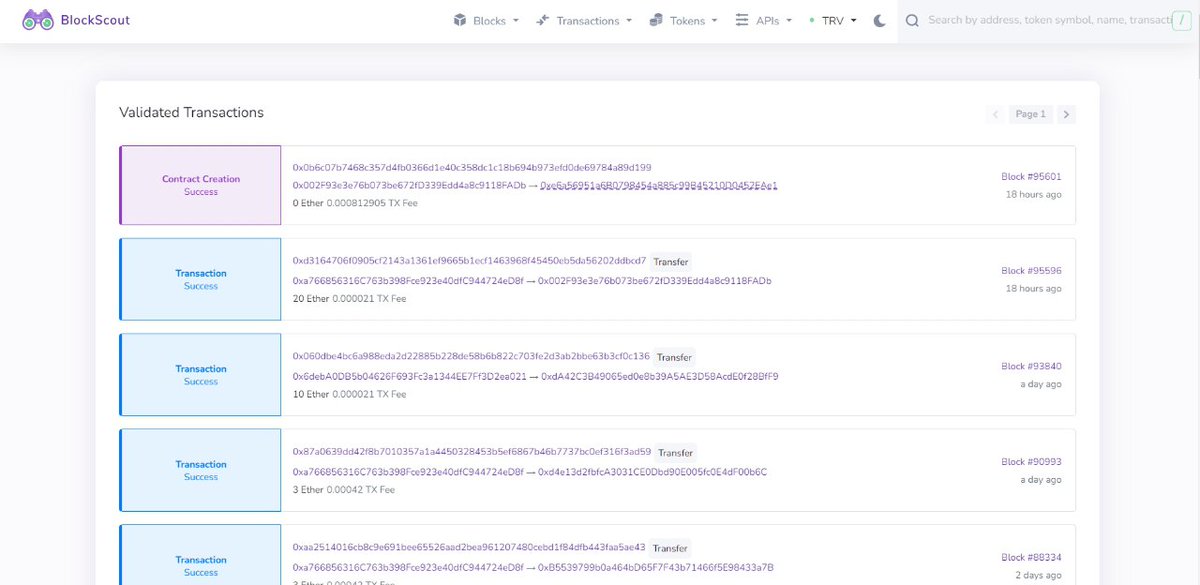The image size is (1200, 585).
Task: Open Block #93840 link
Action: pyautogui.click(x=1031, y=366)
